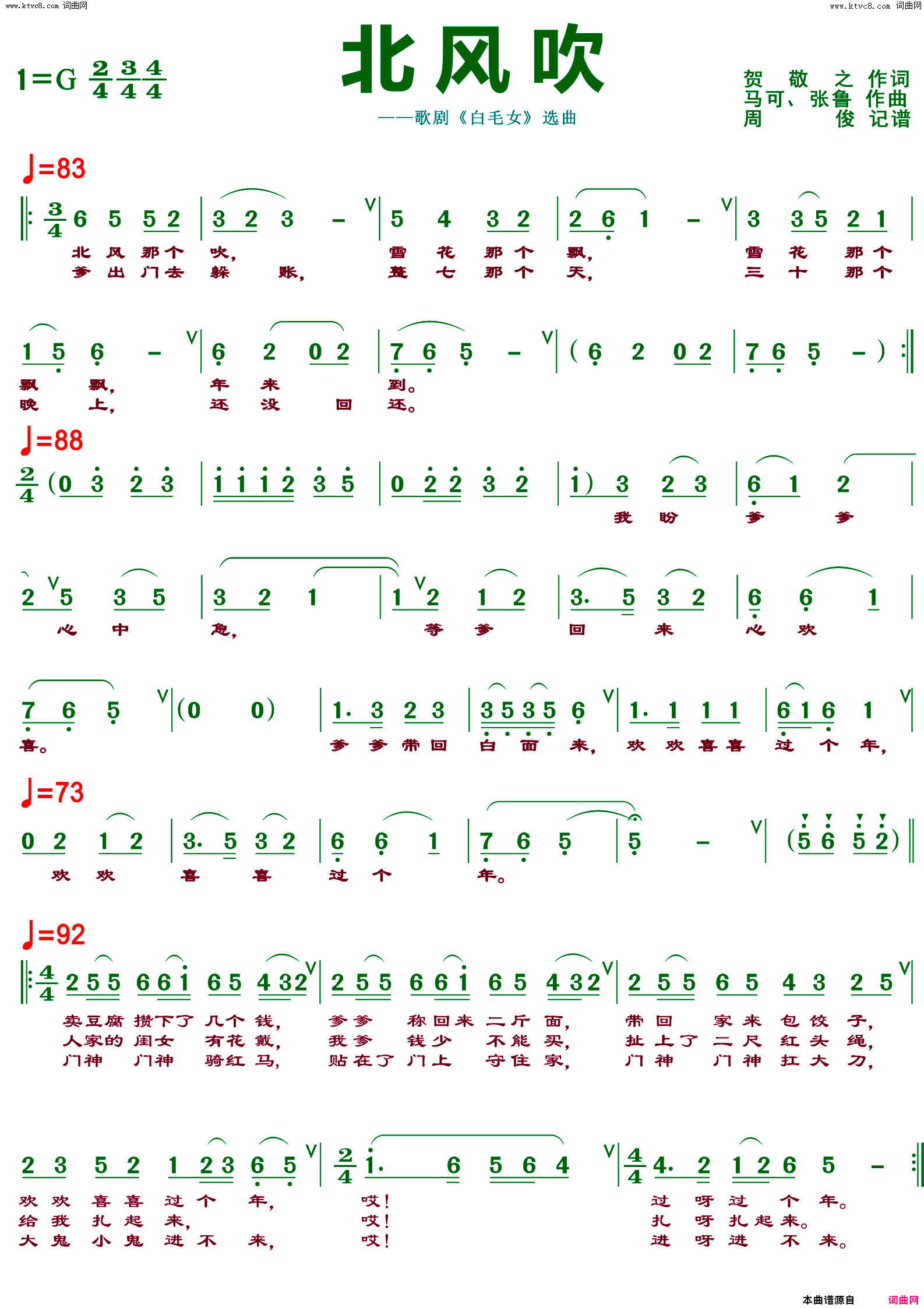Click the lyric 白面 in the fifth system

click(x=509, y=745)
